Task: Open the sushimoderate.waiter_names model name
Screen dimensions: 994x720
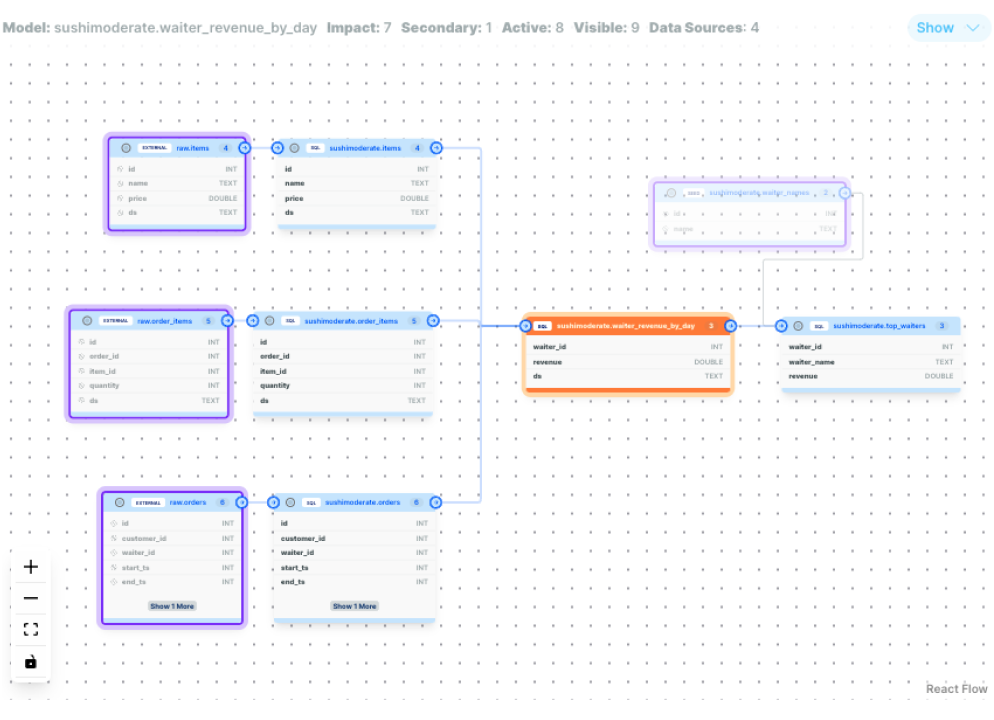Action: [759, 193]
